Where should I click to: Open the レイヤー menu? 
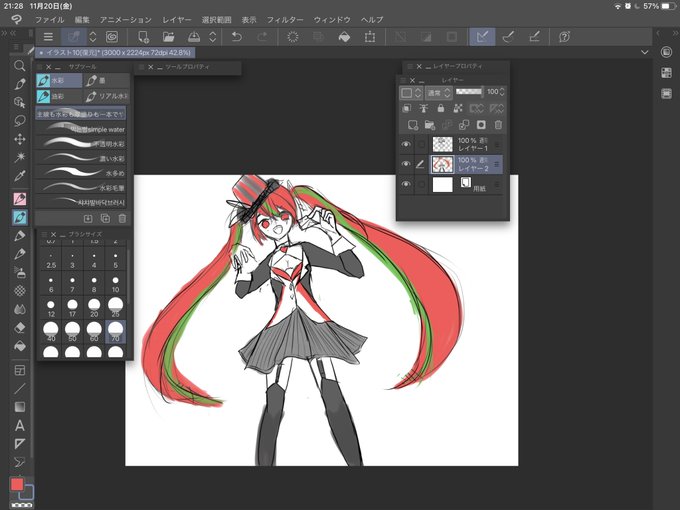[177, 20]
